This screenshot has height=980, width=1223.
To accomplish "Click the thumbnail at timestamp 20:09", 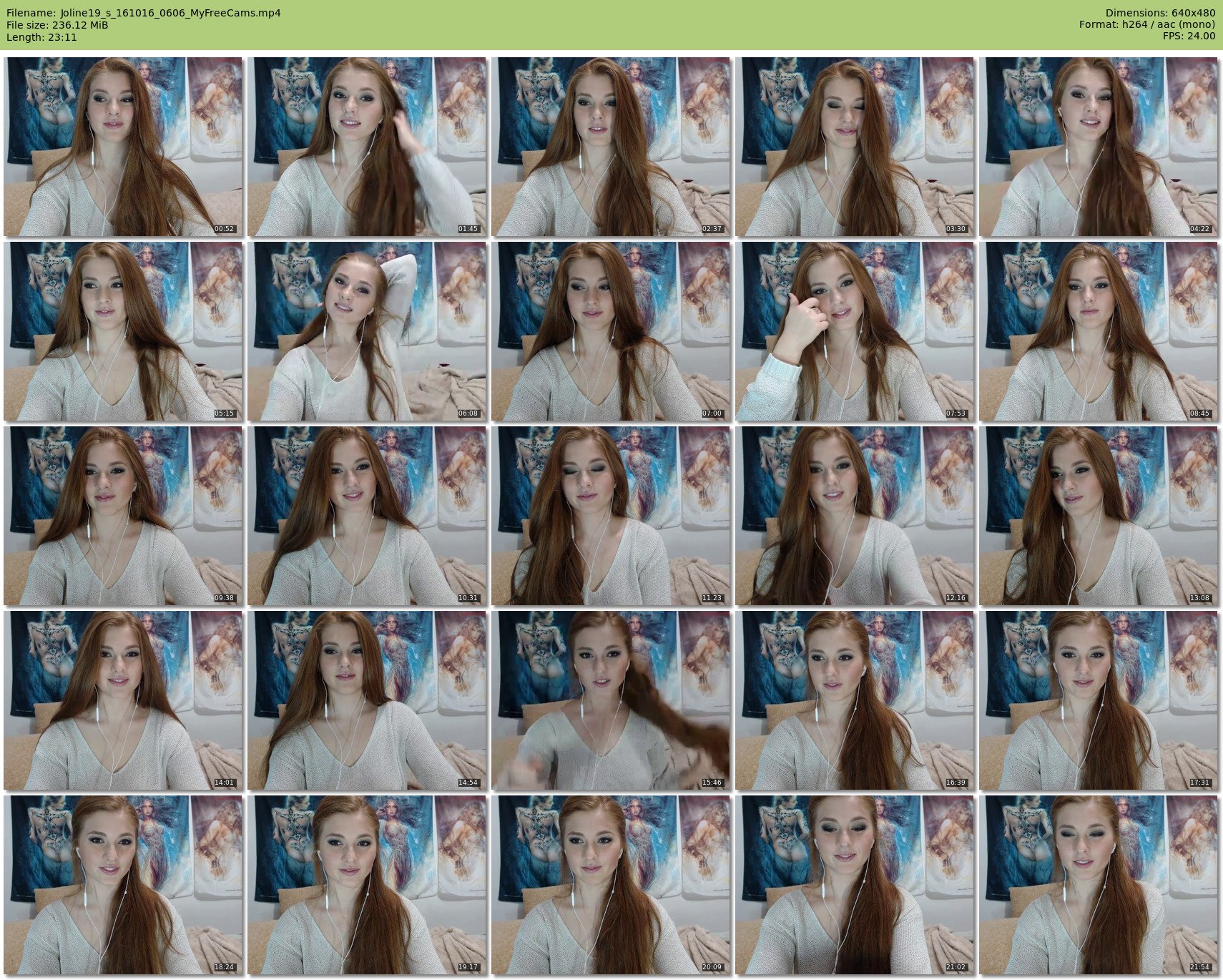I will tap(611, 885).
